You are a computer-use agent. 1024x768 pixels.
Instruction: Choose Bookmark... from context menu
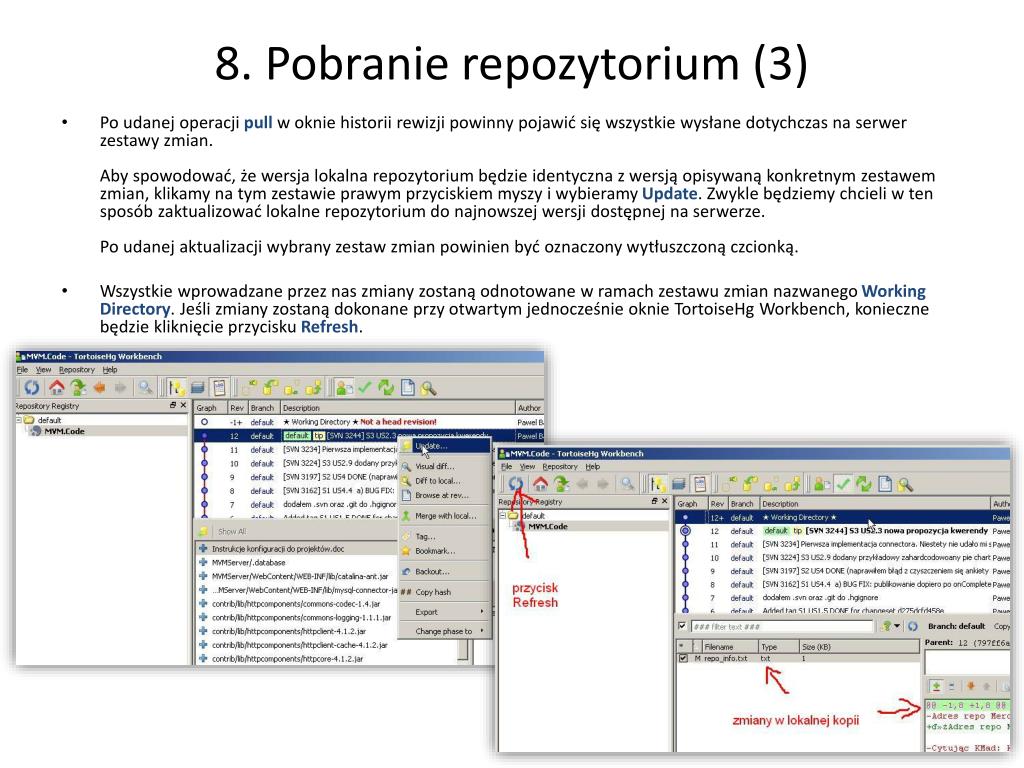[x=445, y=551]
